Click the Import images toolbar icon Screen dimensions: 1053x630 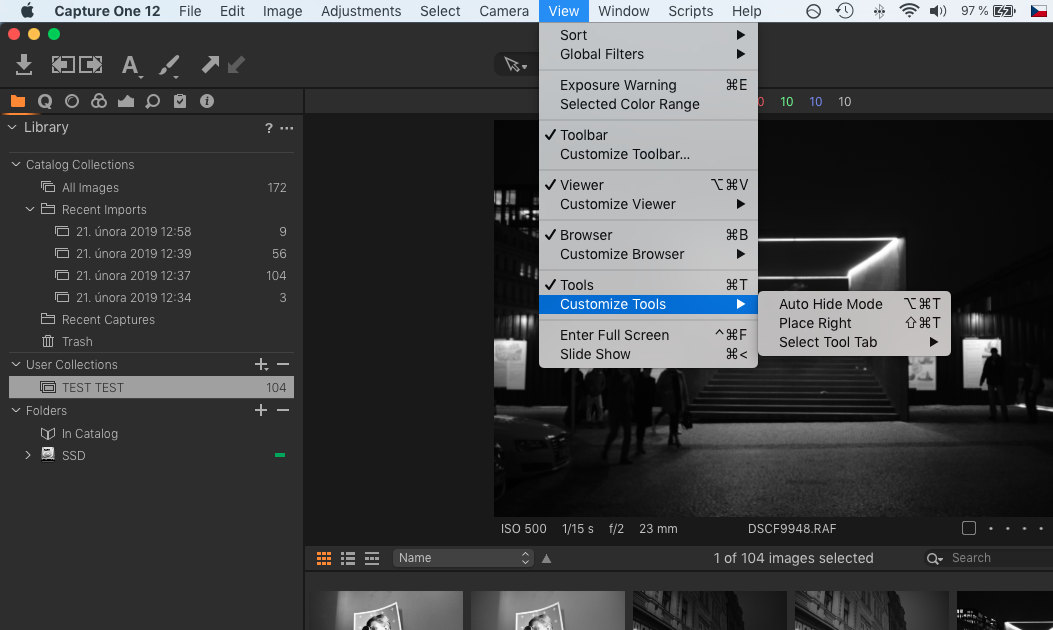pos(24,65)
